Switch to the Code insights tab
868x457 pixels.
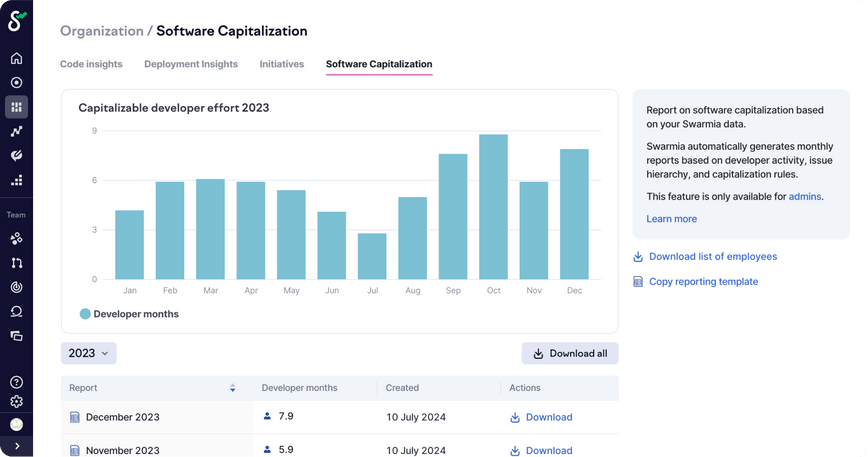91,64
